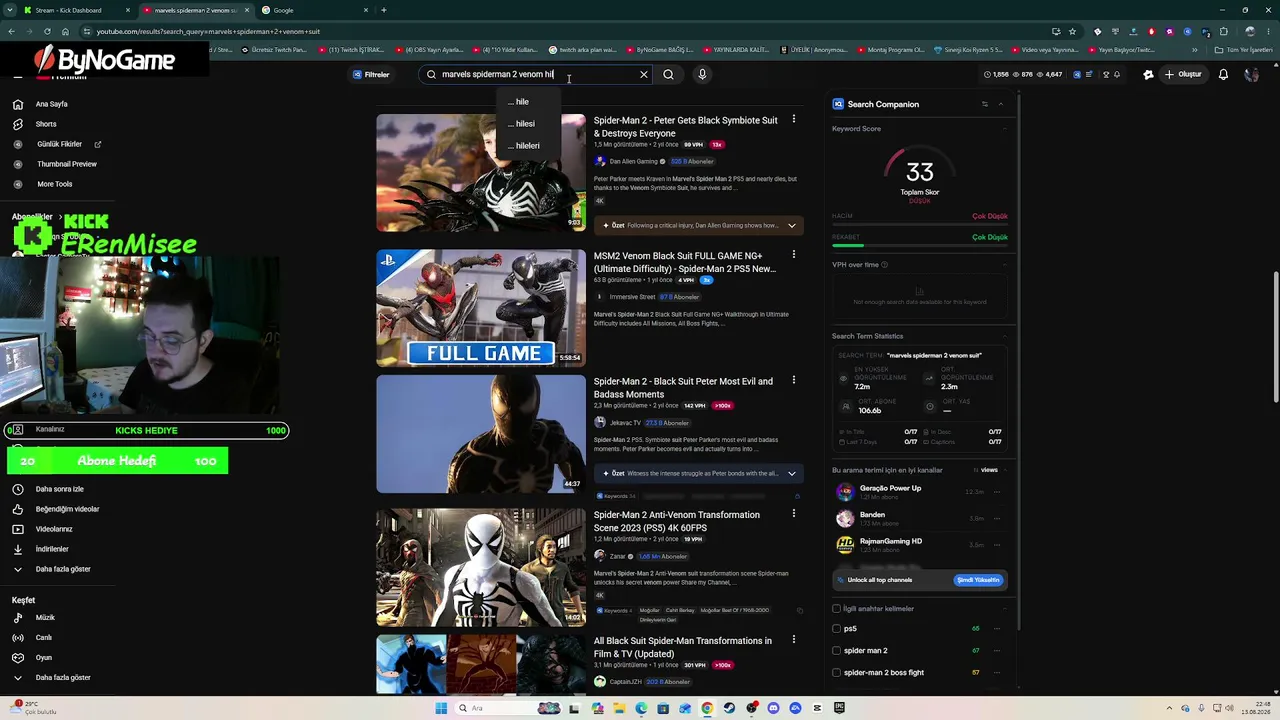Open Dan Allen Gaming channel link

pyautogui.click(x=634, y=161)
